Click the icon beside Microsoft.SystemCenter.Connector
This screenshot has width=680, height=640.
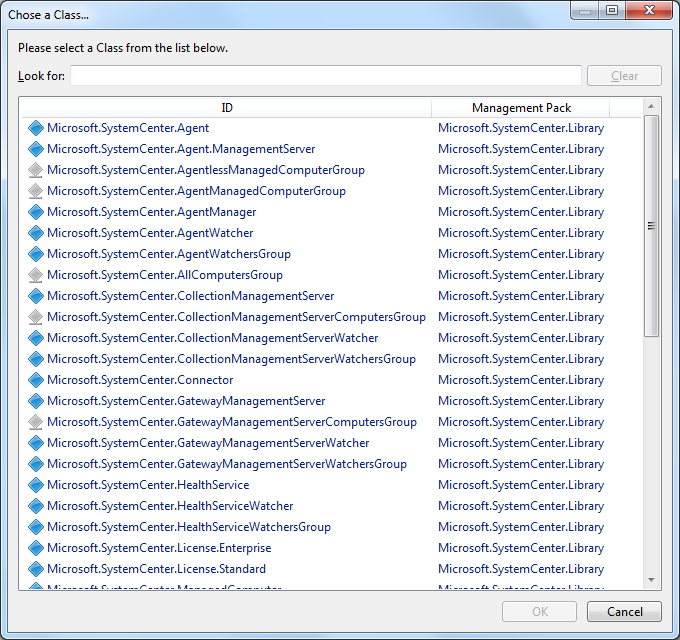coord(36,380)
